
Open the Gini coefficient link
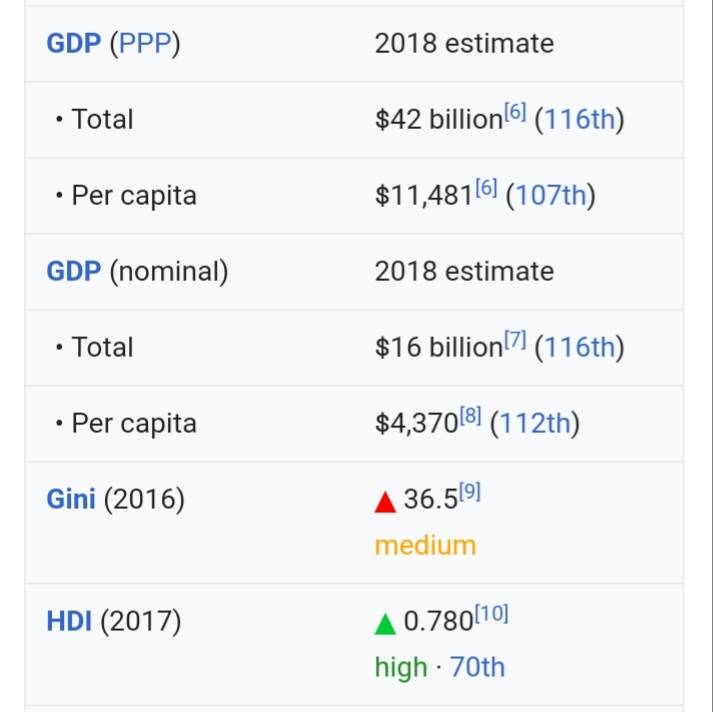[x=71, y=499]
